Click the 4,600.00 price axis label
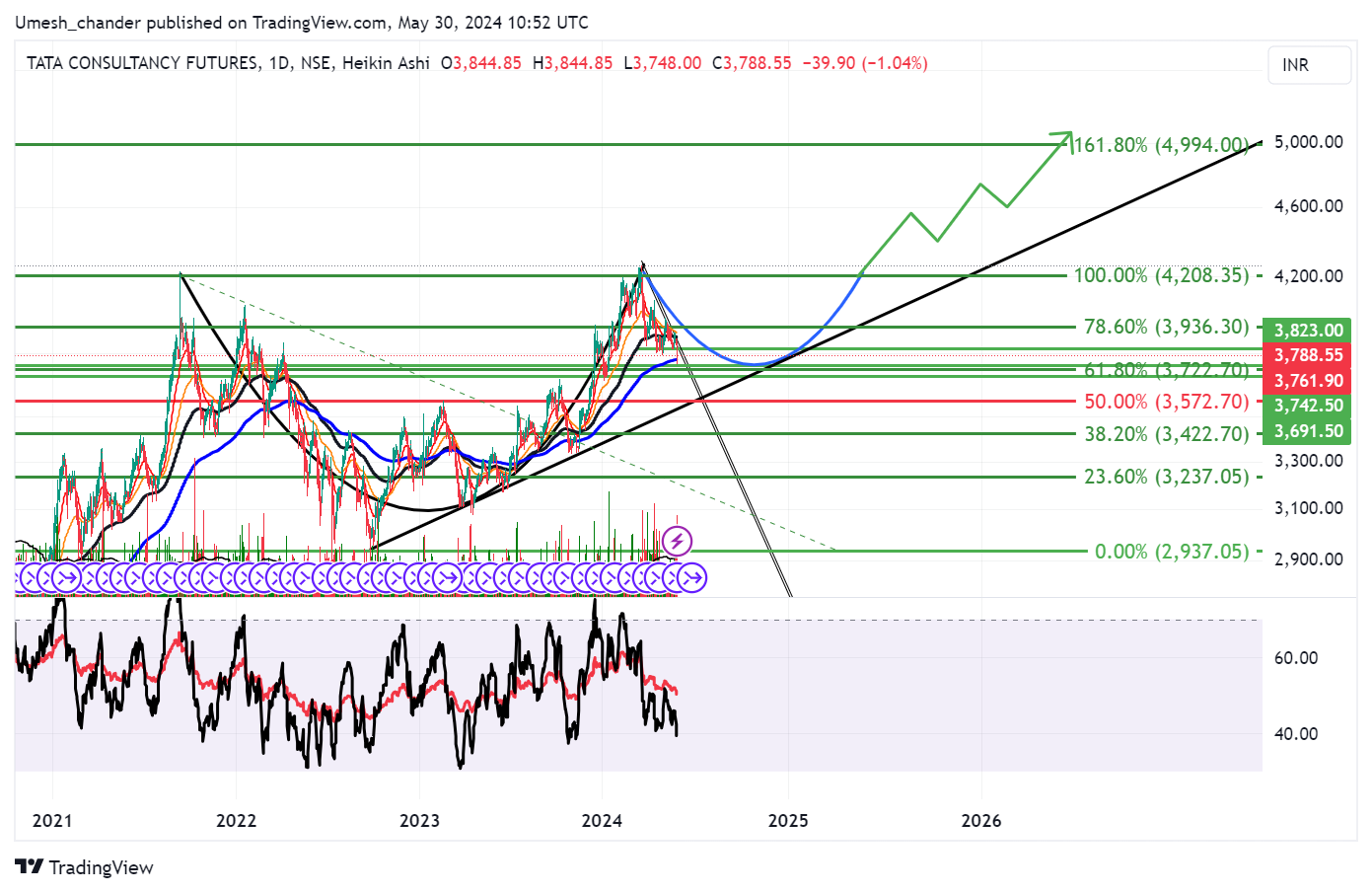 click(1309, 206)
